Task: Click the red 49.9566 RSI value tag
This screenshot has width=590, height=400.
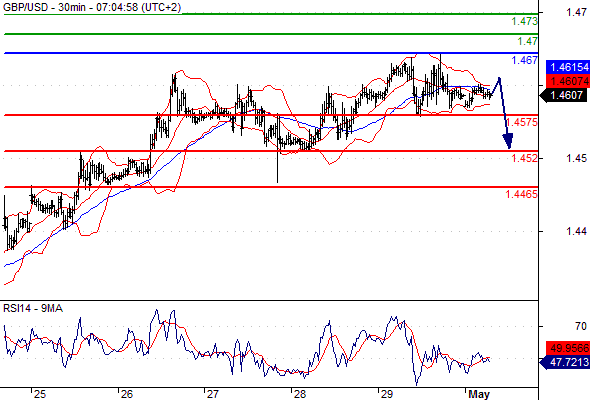Action: [x=567, y=348]
